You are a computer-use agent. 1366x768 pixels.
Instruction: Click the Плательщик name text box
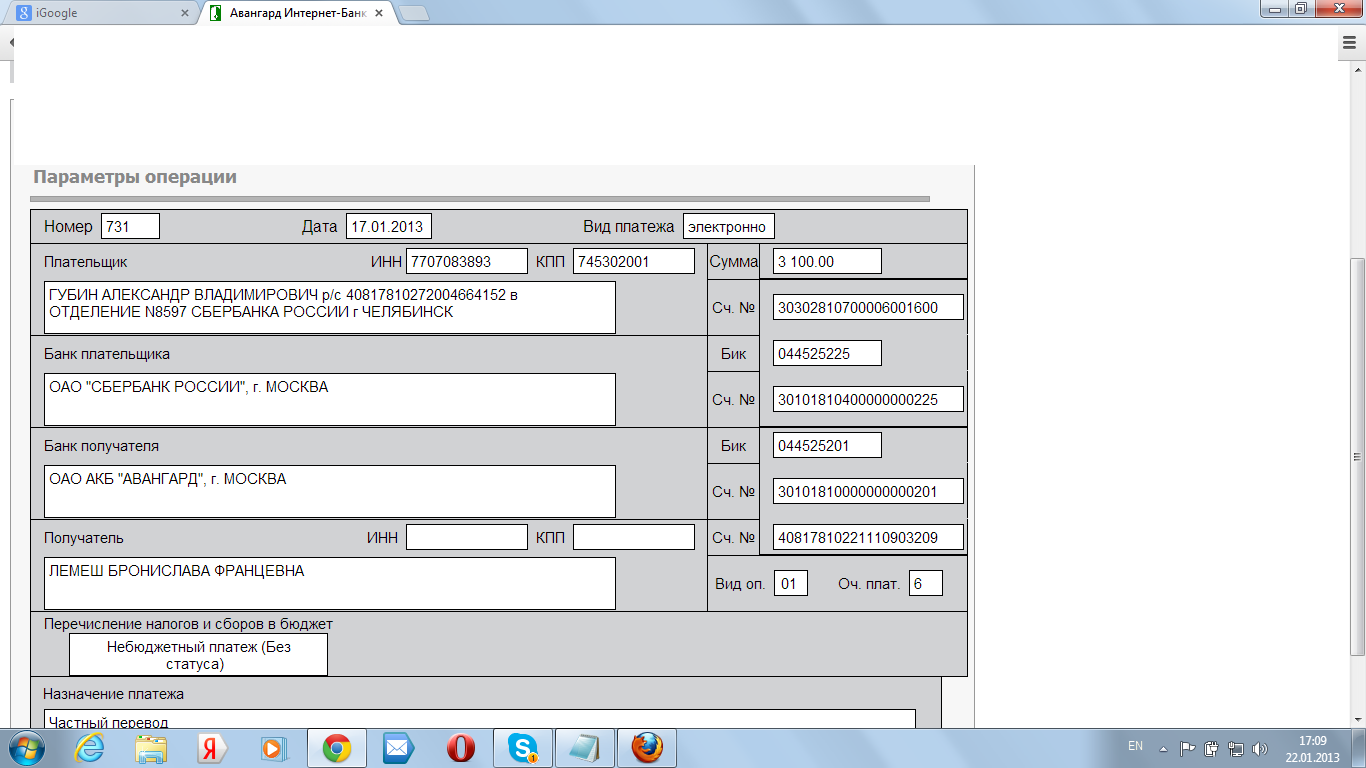[330, 307]
